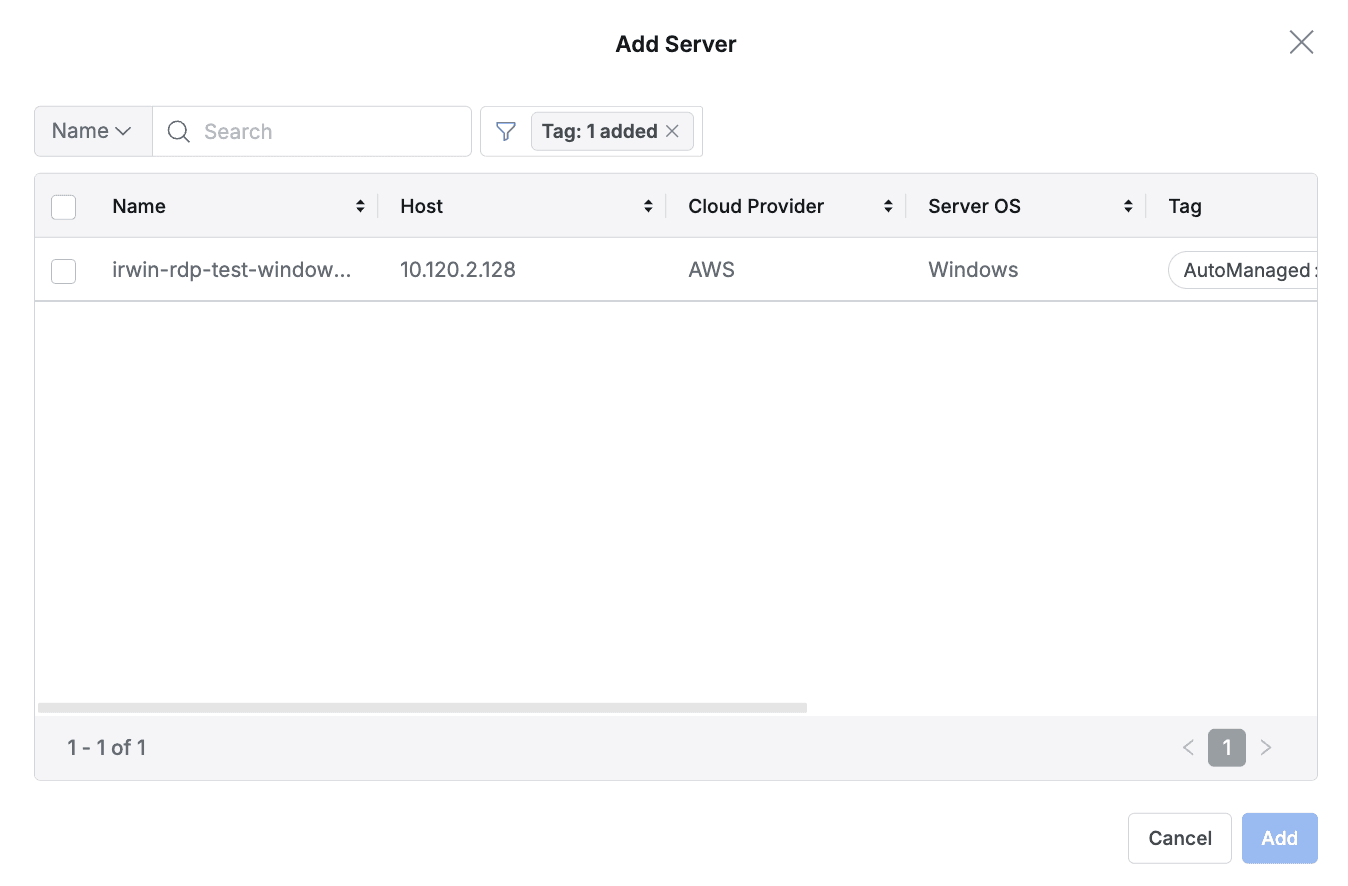
Task: Click the magnifying glass search icon
Action: pos(178,131)
